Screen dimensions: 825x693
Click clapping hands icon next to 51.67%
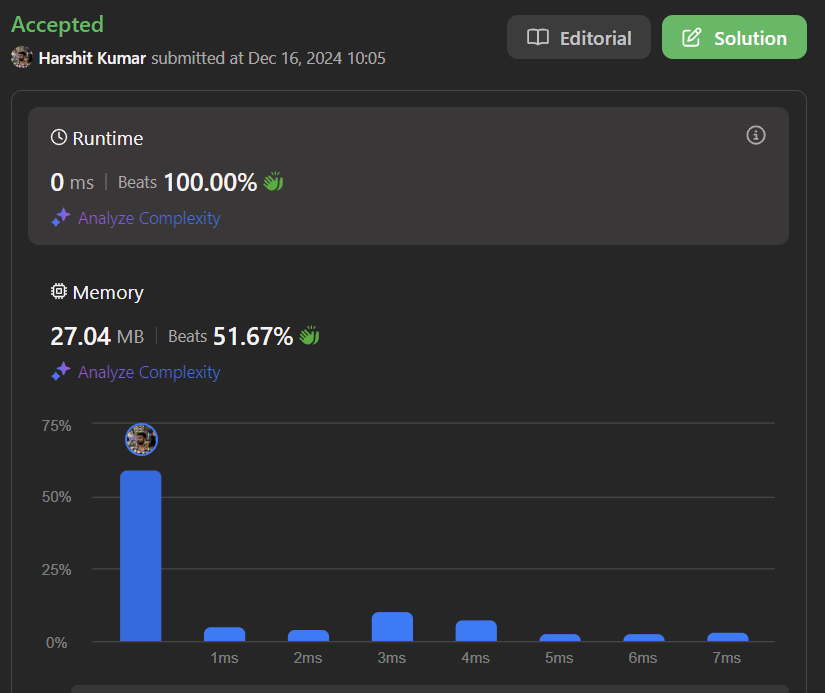click(x=308, y=336)
